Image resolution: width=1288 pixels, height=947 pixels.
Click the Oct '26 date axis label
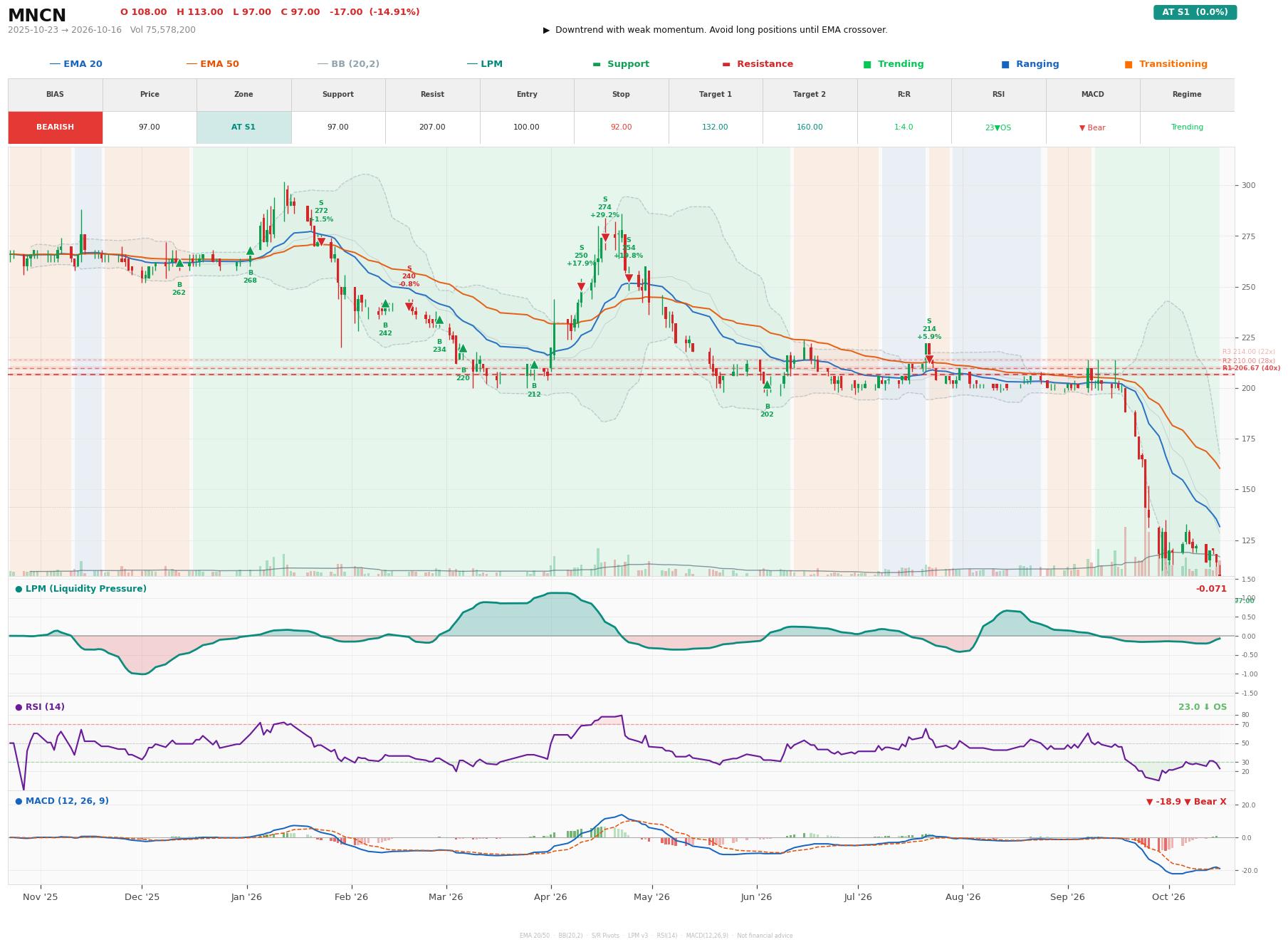click(1168, 897)
